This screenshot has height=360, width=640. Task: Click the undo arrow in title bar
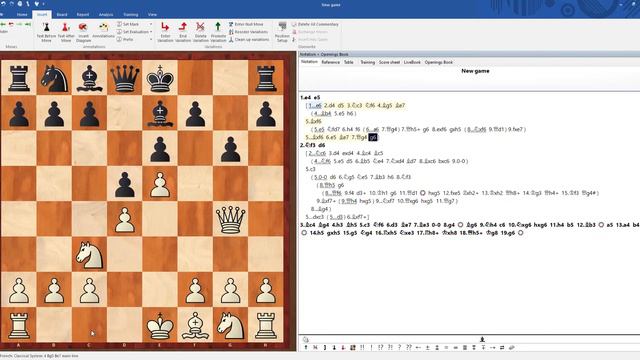pos(3,4)
